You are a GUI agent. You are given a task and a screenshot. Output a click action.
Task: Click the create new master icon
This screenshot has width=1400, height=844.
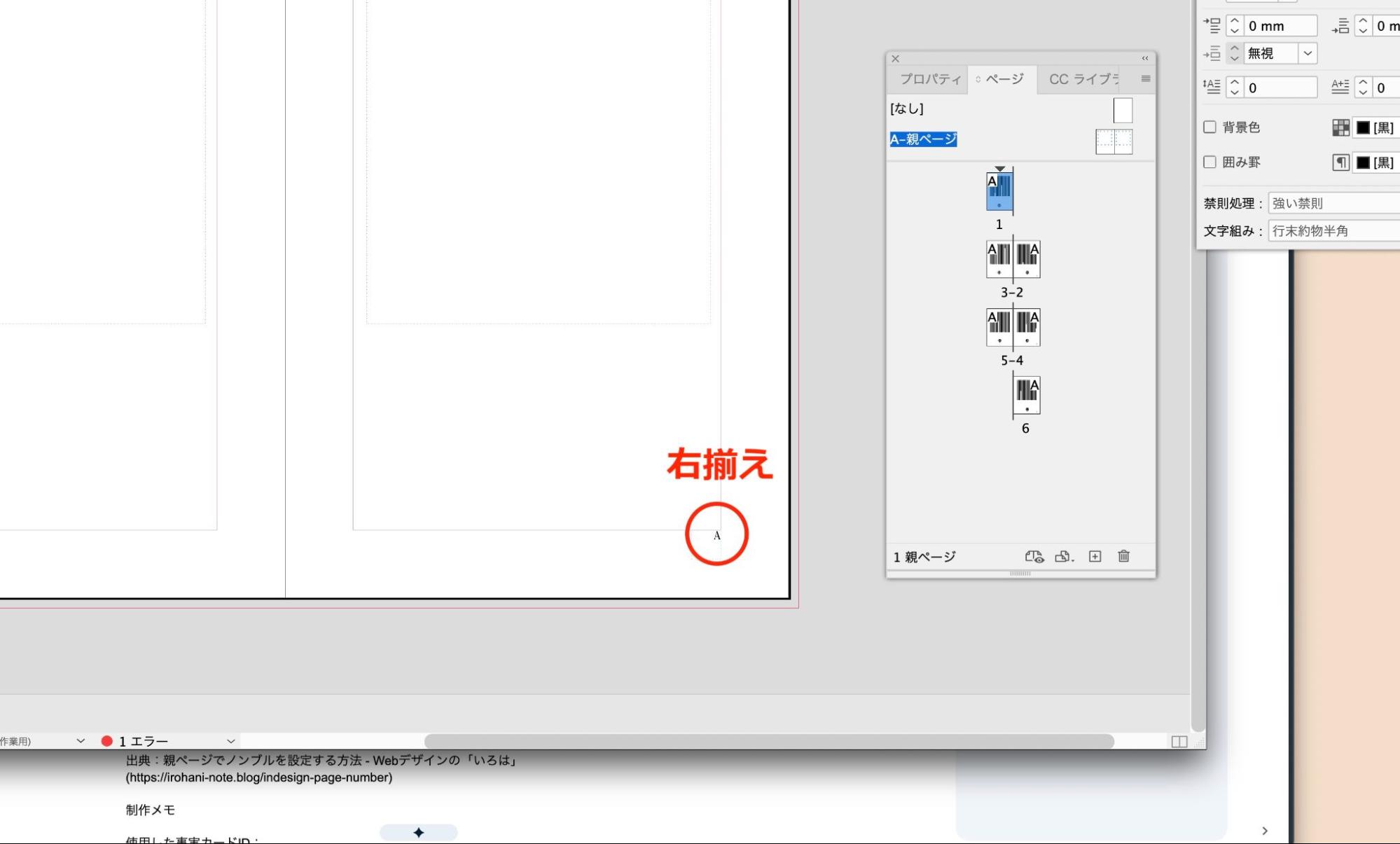1065,557
